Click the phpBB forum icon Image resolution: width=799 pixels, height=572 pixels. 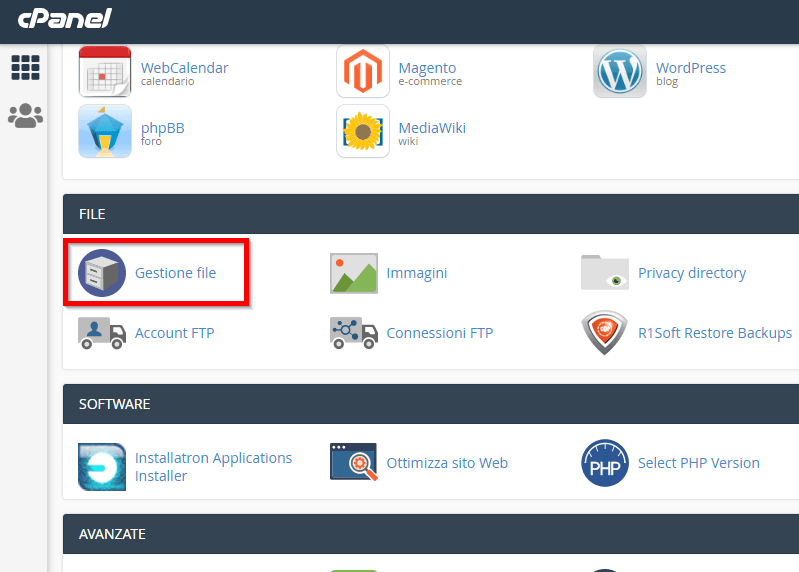105,131
